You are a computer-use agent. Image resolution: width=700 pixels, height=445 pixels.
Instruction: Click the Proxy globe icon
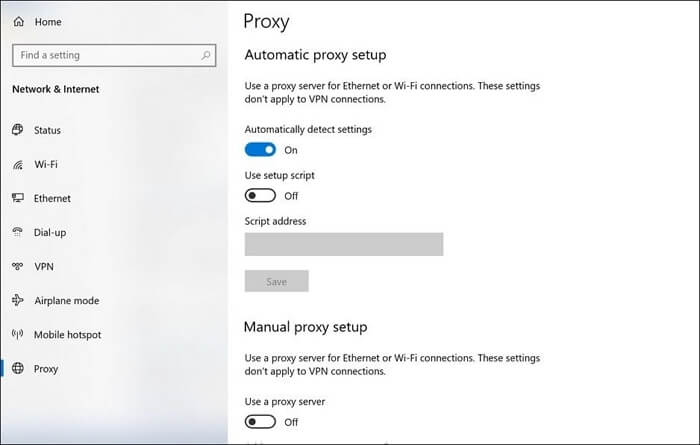click(18, 369)
